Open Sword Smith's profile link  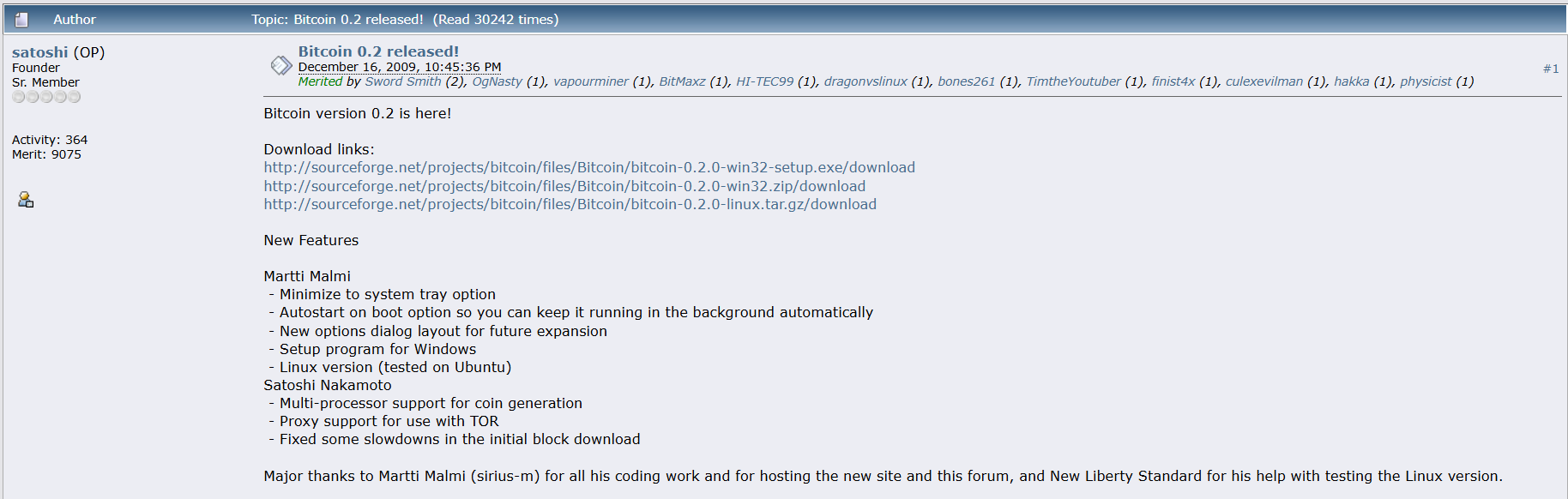403,81
